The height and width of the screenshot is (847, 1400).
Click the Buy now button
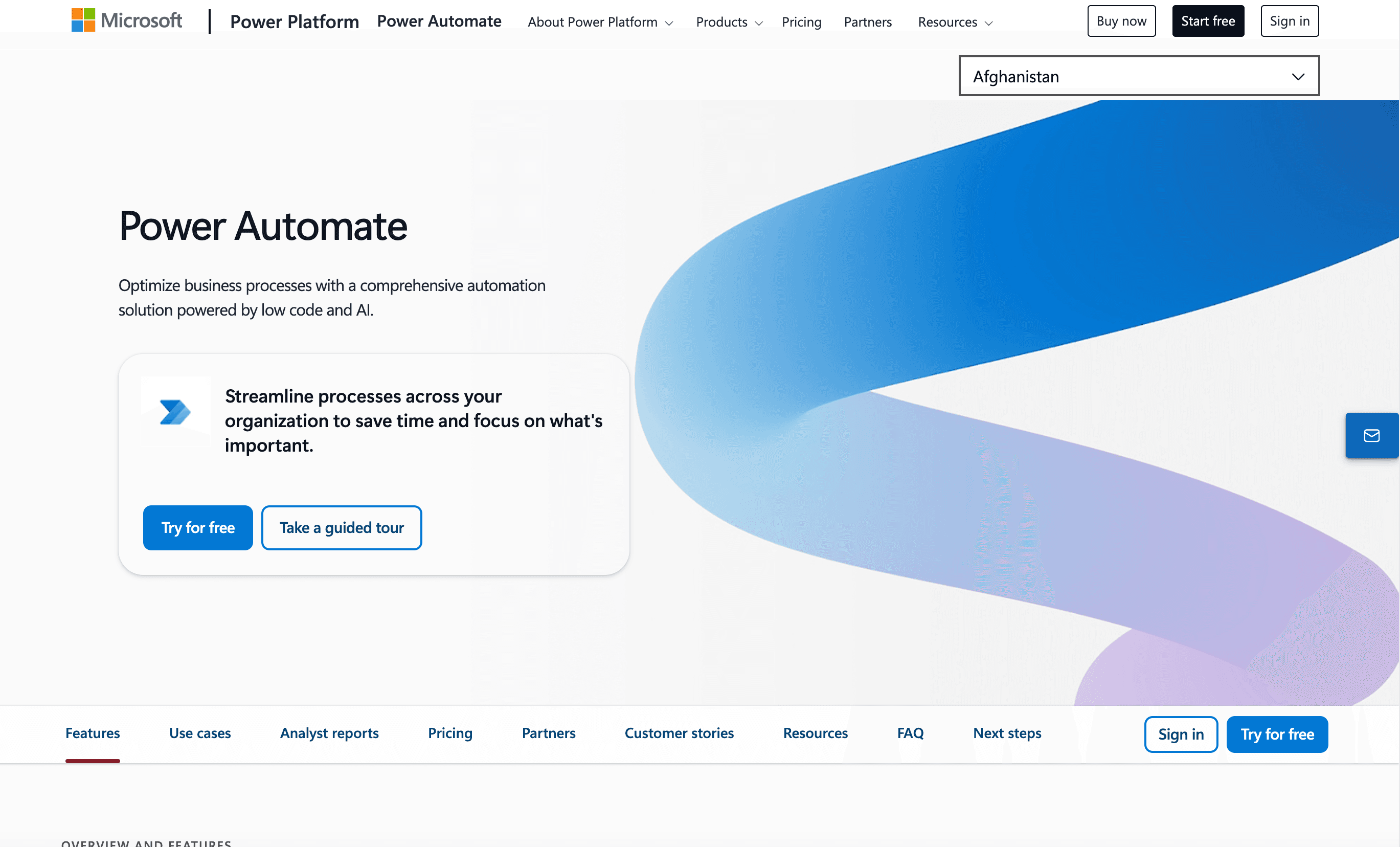[1121, 20]
